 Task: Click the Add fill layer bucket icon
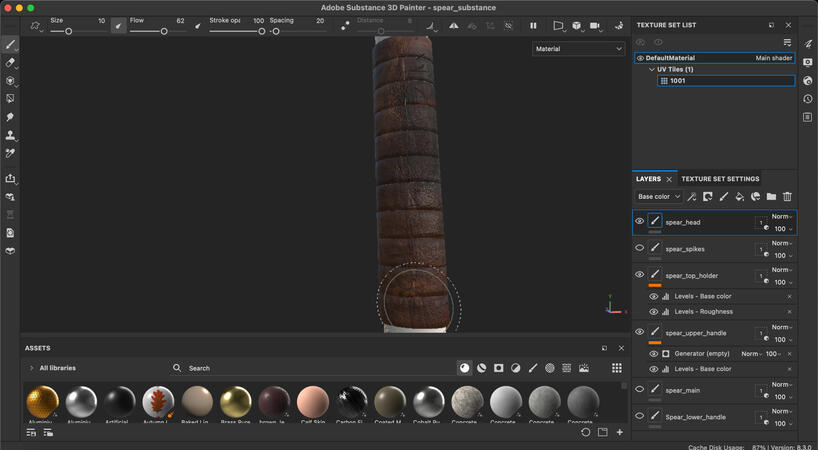tap(739, 197)
